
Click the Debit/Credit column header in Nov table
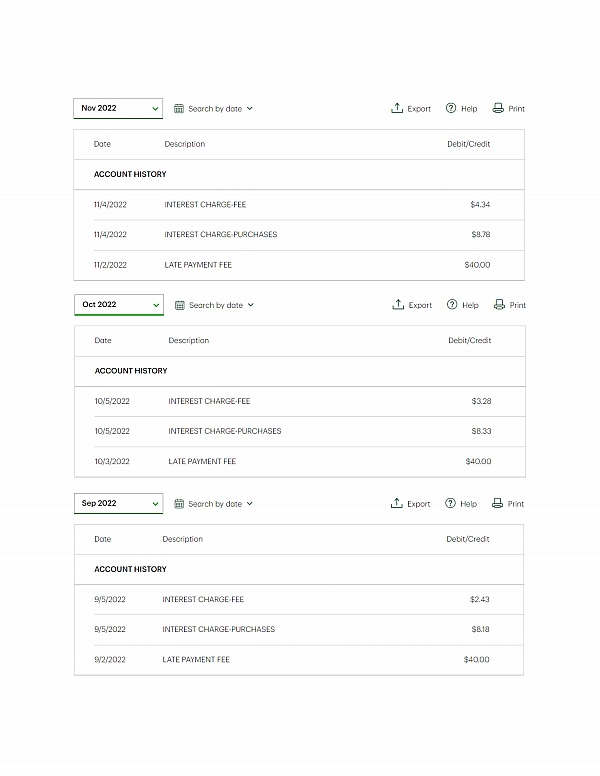(x=468, y=144)
